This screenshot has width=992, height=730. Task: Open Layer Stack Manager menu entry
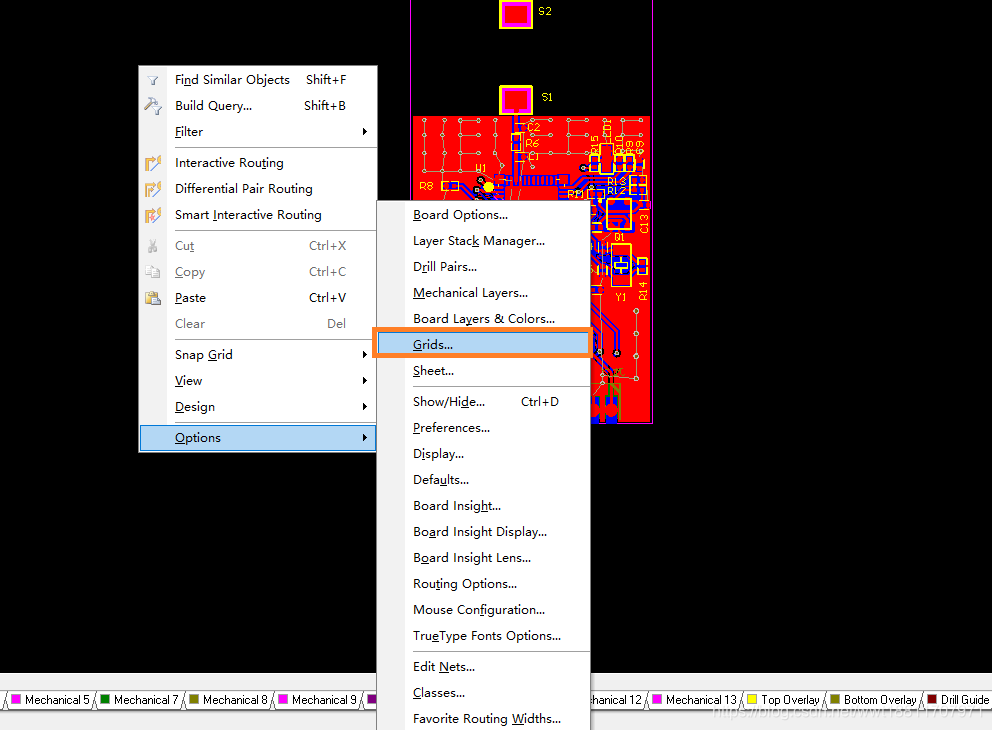478,241
